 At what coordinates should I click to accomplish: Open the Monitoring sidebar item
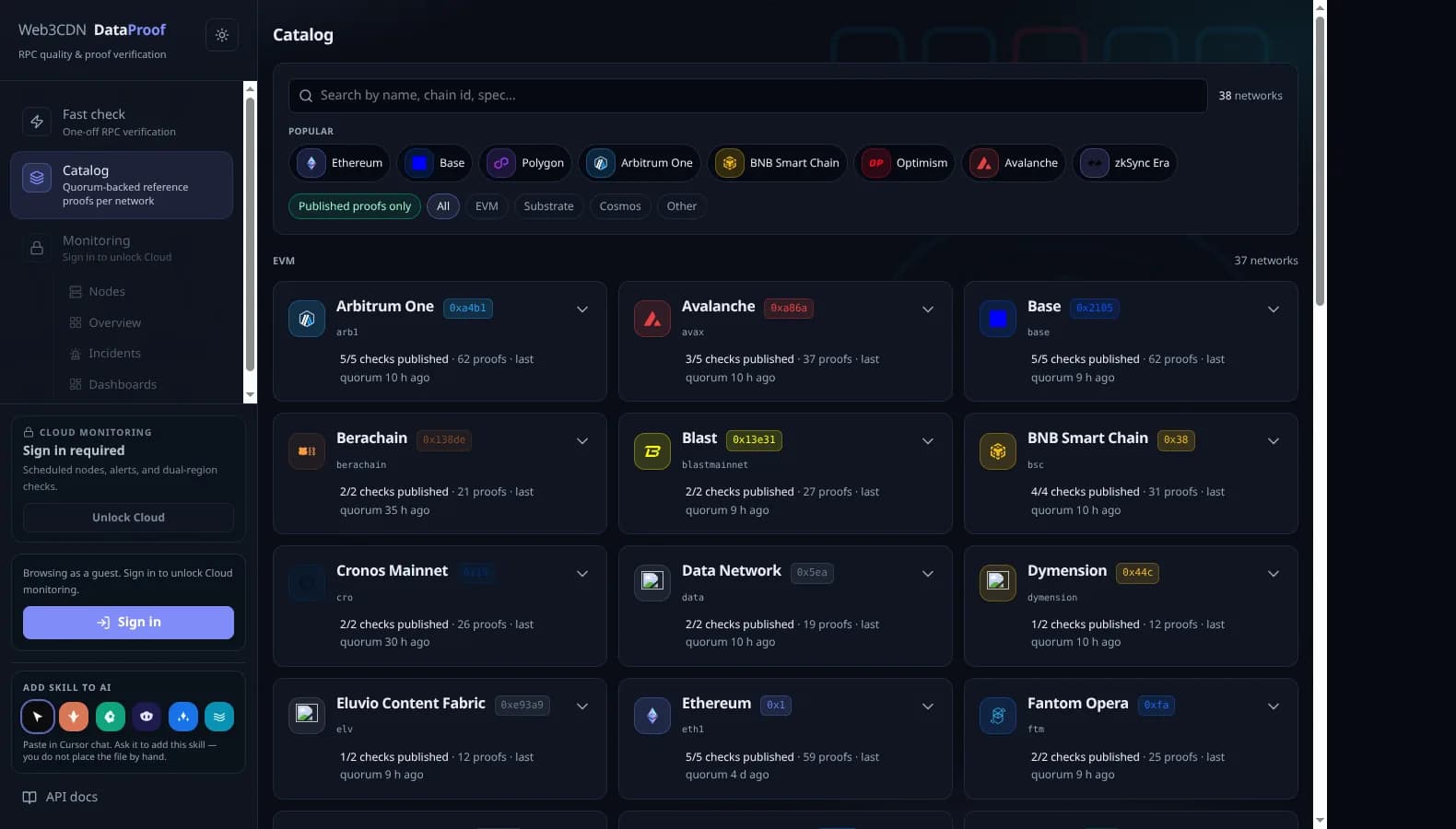pyautogui.click(x=122, y=248)
